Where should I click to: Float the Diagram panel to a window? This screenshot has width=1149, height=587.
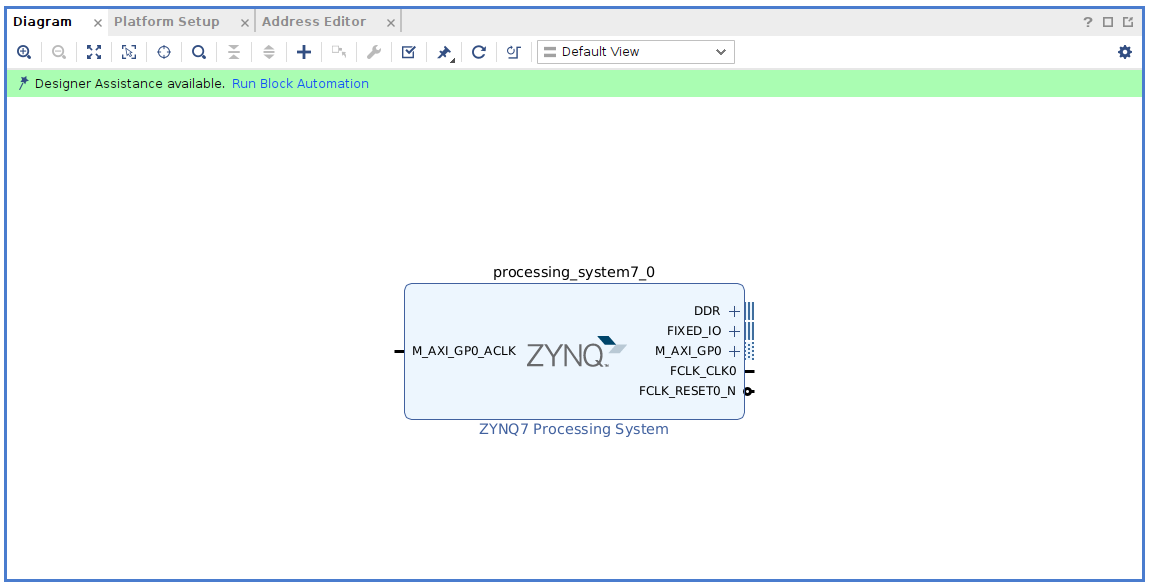[1128, 22]
